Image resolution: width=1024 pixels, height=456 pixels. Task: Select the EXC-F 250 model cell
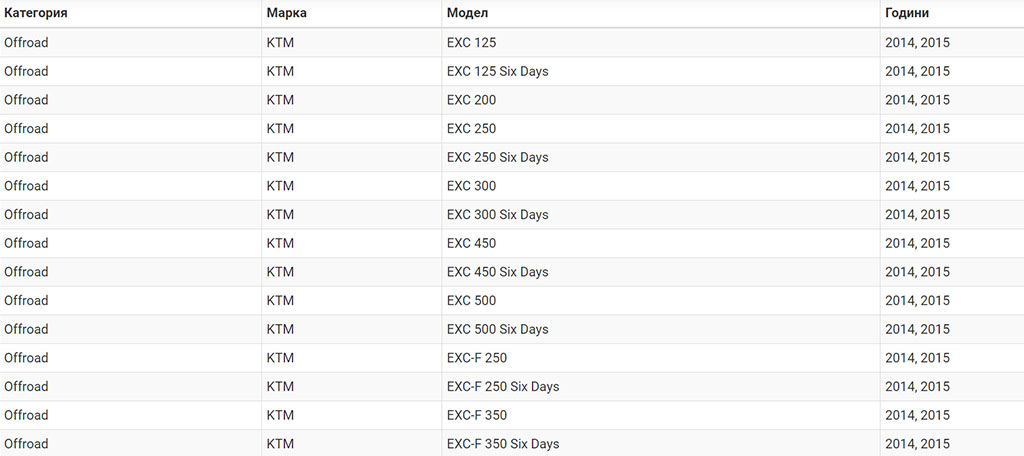661,359
